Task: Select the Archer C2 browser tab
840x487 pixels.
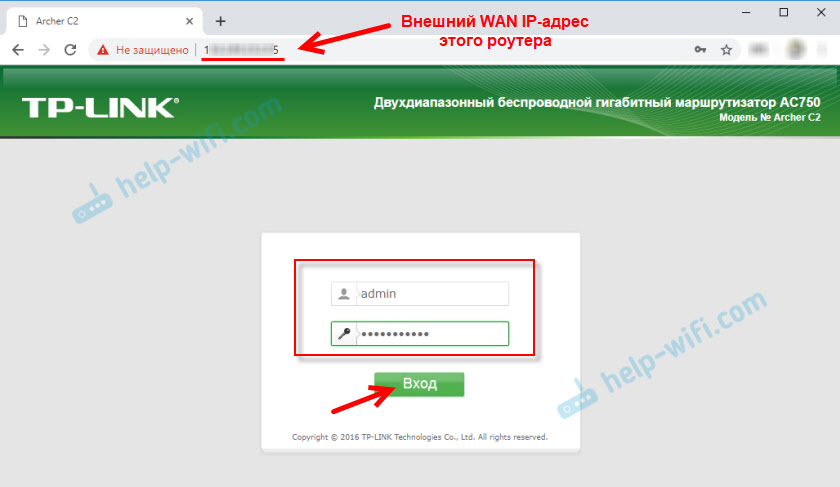Action: 104,21
